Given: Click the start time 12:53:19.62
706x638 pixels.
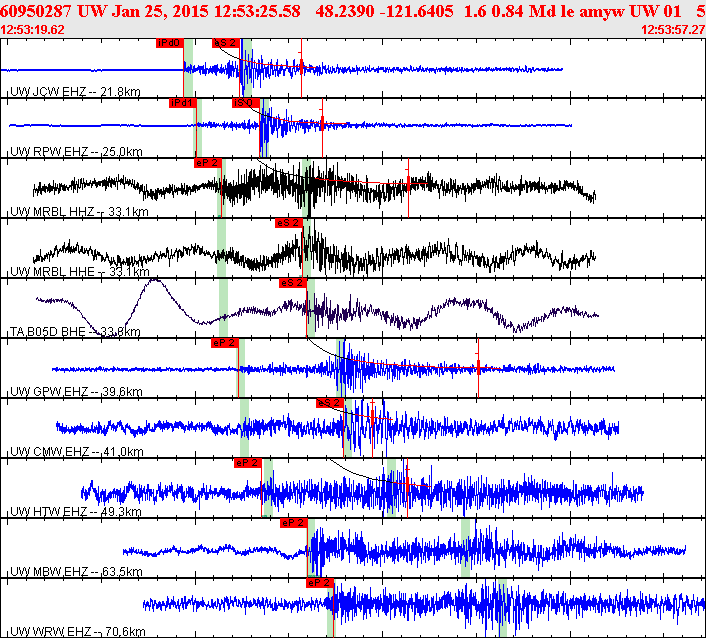Looking at the screenshot, I should [32, 30].
